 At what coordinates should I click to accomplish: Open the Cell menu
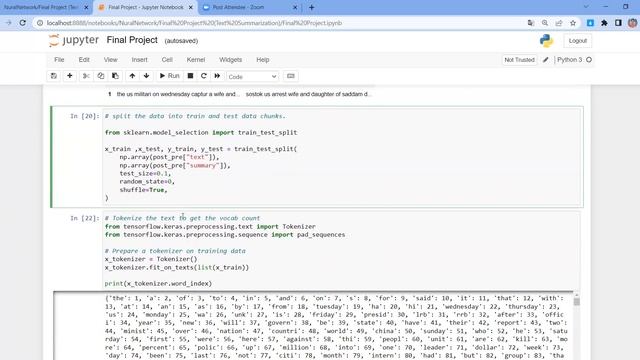167,60
